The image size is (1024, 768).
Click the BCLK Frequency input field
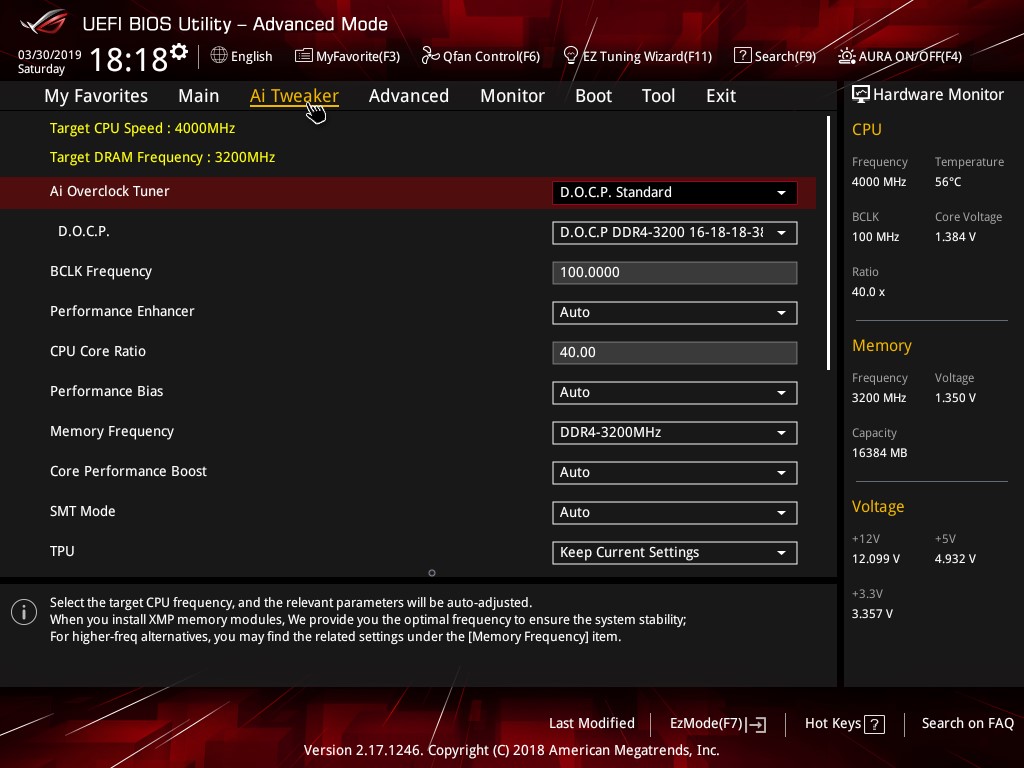click(x=674, y=272)
